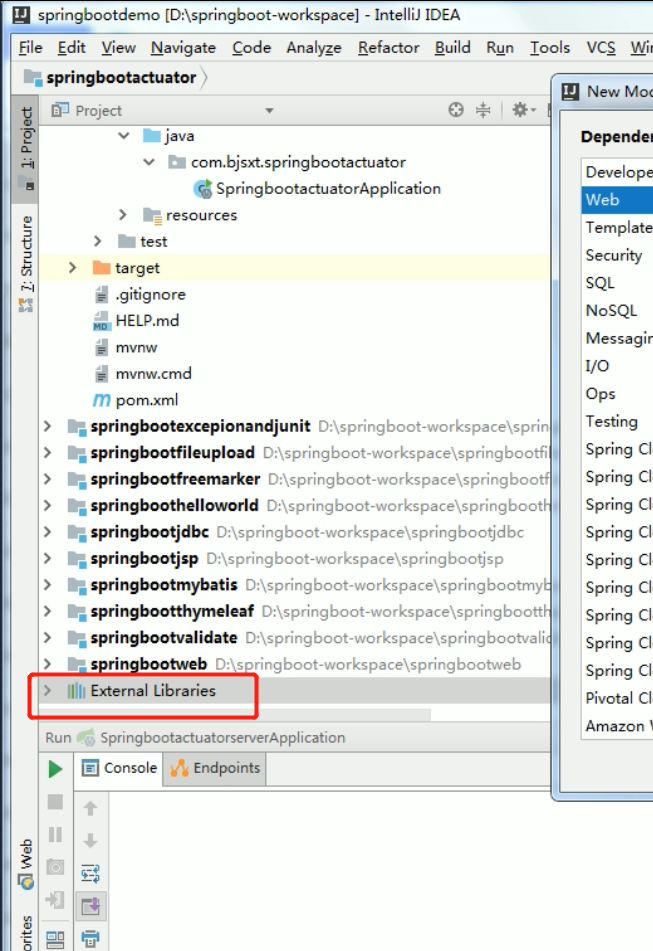
Task: Select Web category in New Module dialog
Action: [617, 200]
